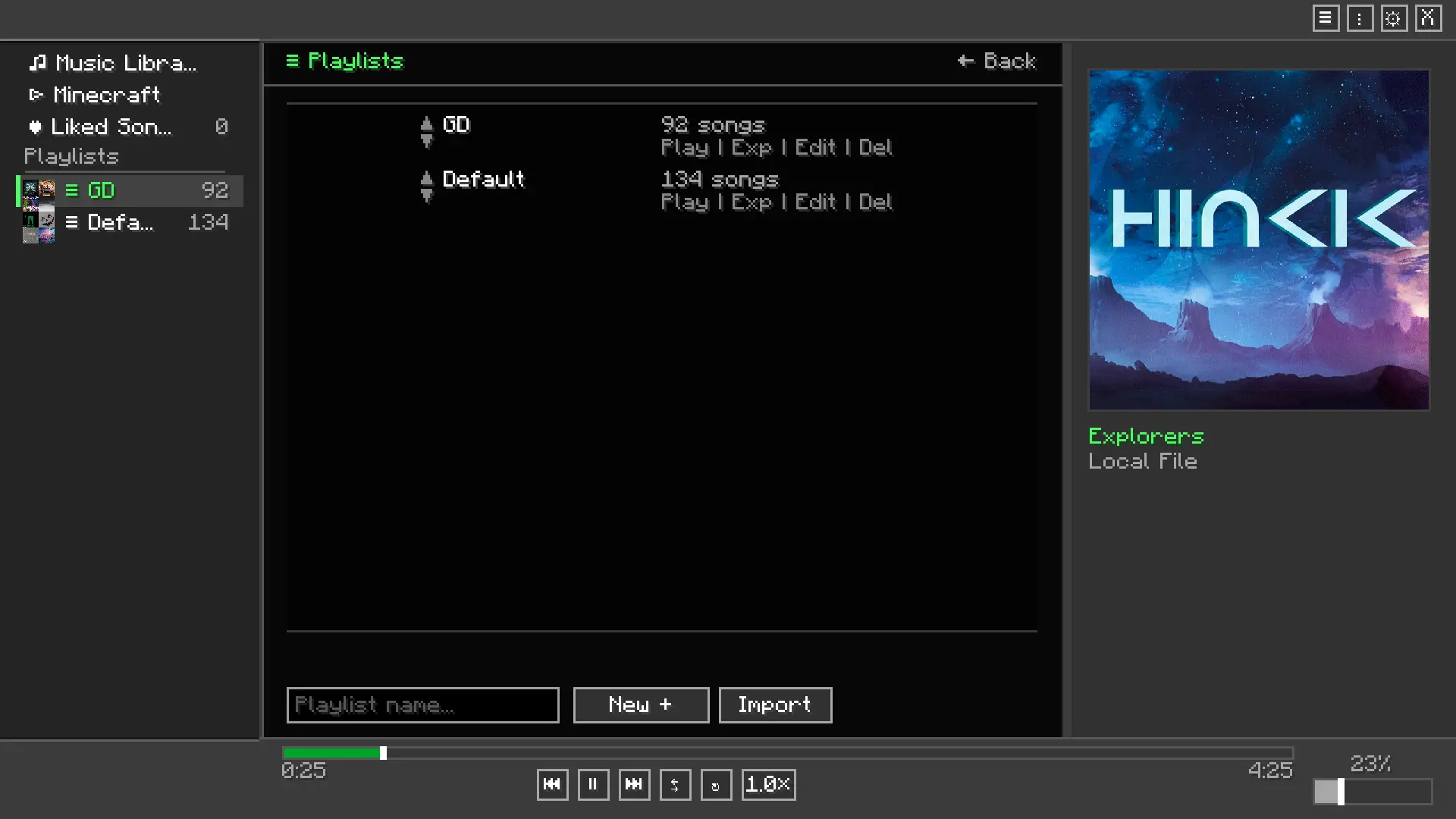Export the Default playlist
This screenshot has width=1456, height=819.
pyautogui.click(x=752, y=202)
